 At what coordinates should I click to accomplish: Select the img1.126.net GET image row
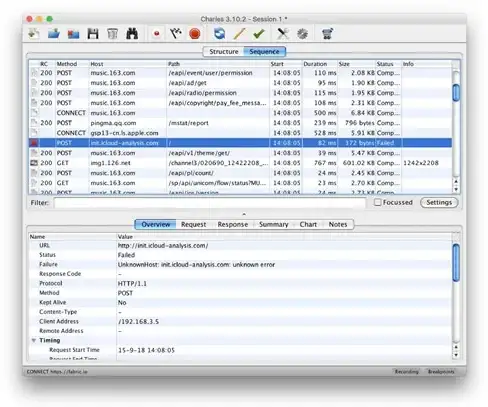coord(240,163)
